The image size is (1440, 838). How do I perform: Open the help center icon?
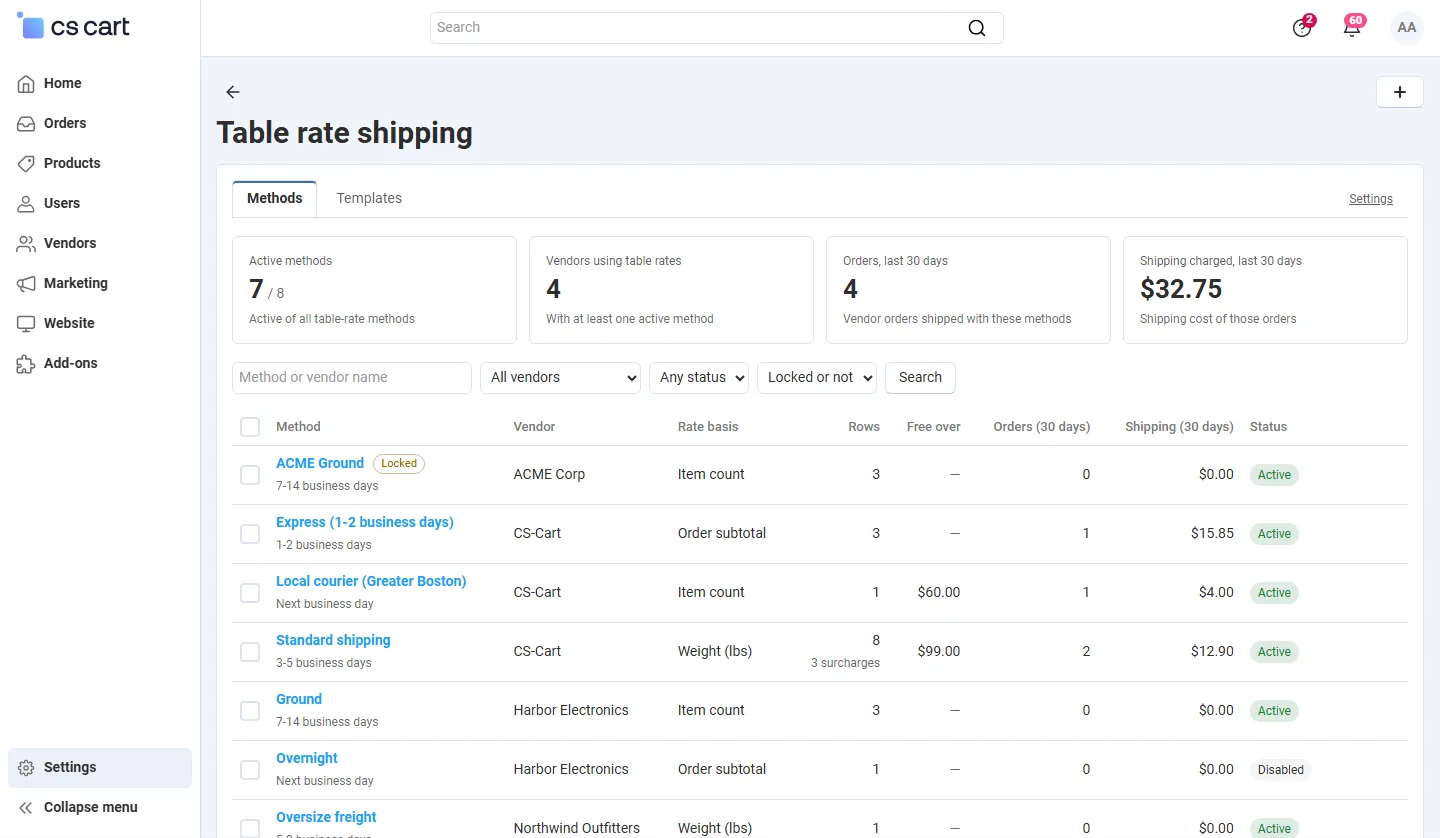click(x=1302, y=28)
